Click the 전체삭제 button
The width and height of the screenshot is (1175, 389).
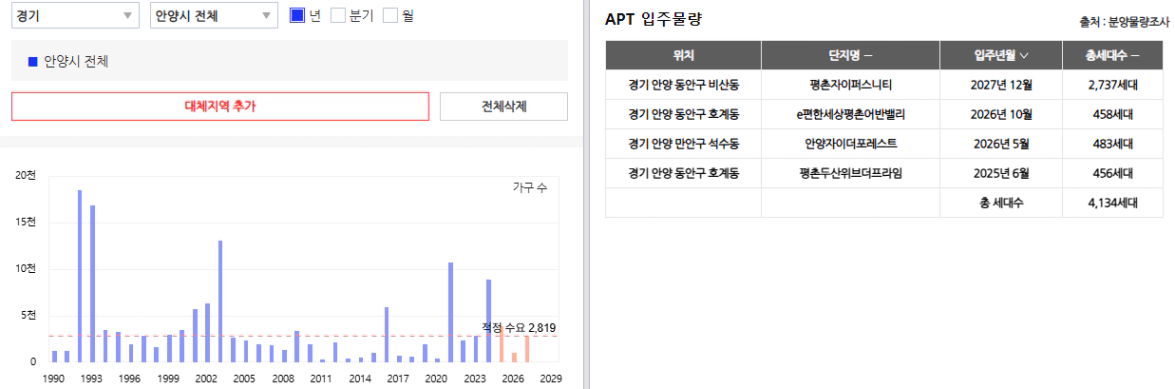coord(504,106)
